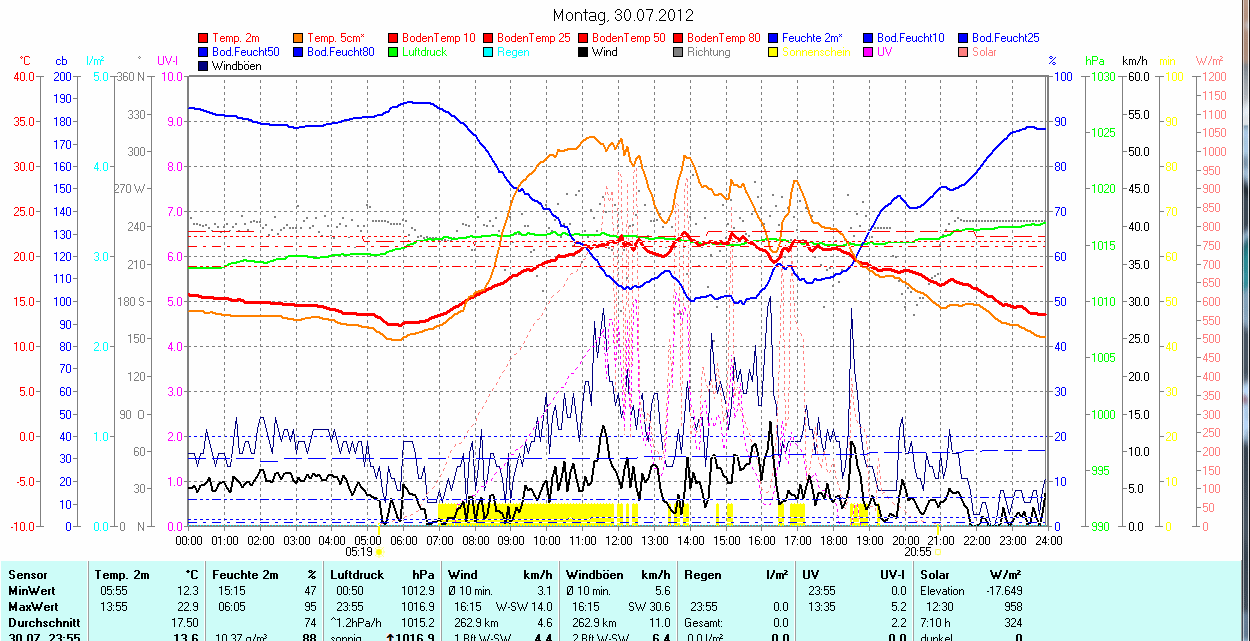Click the chart title Montag, 30.07.2012
Viewport: 1250px width, 641px height.
click(623, 16)
